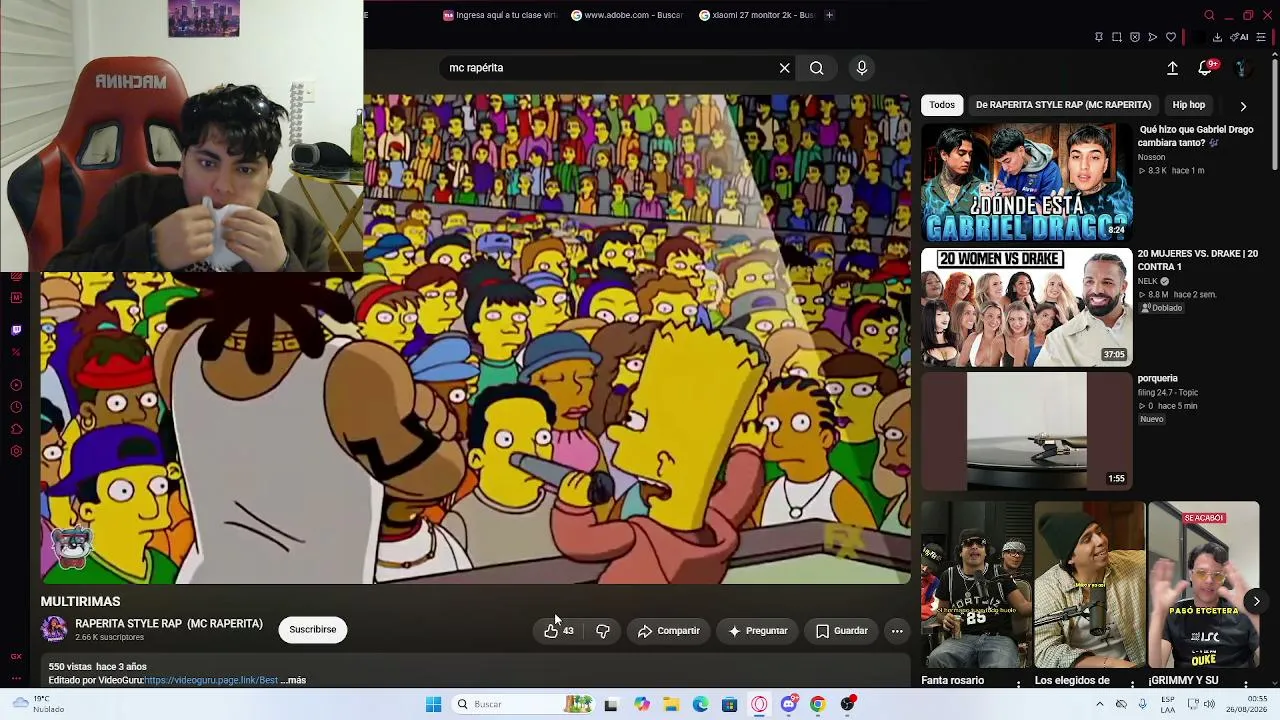
Task: Open File Explorer from taskbar
Action: pos(671,704)
